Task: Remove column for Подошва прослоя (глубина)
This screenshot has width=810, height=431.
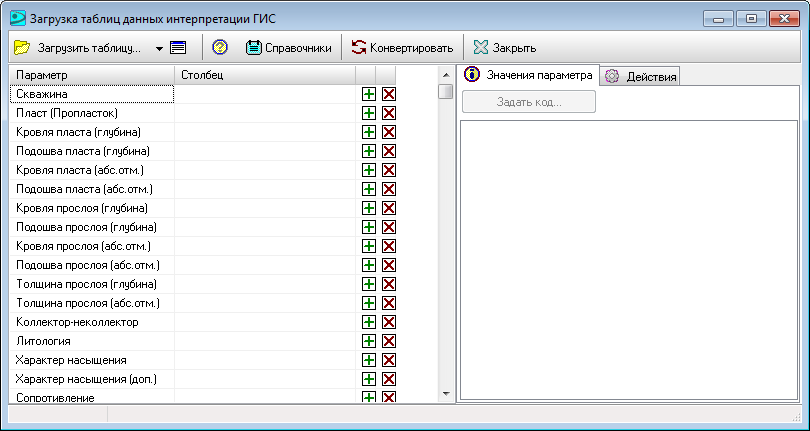Action: 389,227
